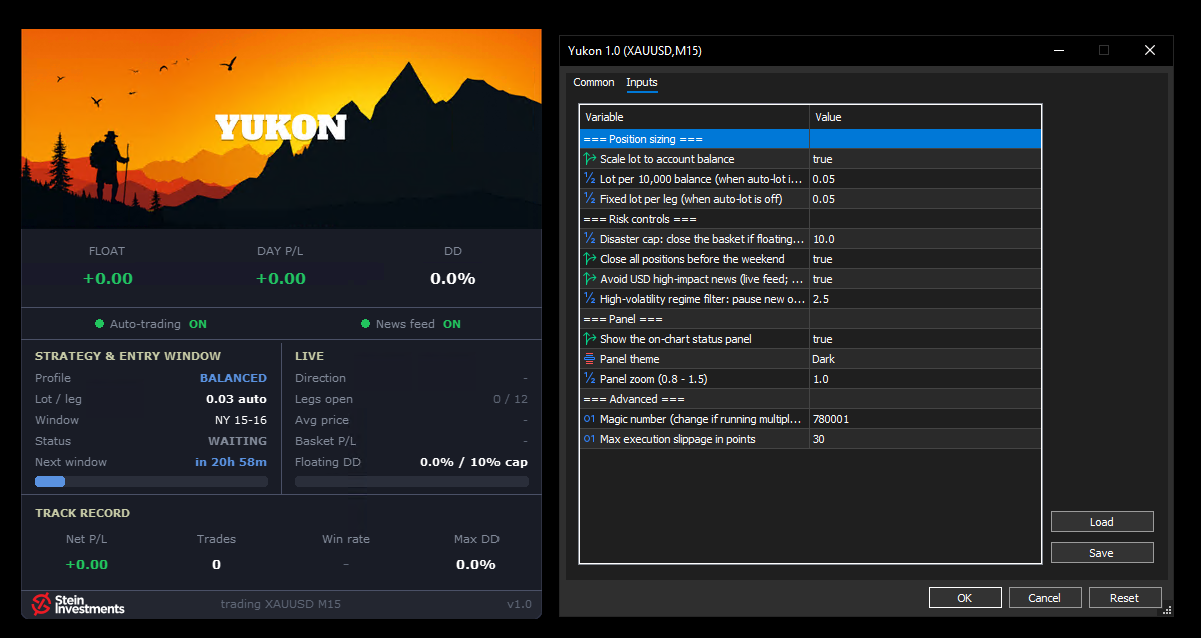
Task: Click the Disaster cap row type icon
Action: pos(589,239)
